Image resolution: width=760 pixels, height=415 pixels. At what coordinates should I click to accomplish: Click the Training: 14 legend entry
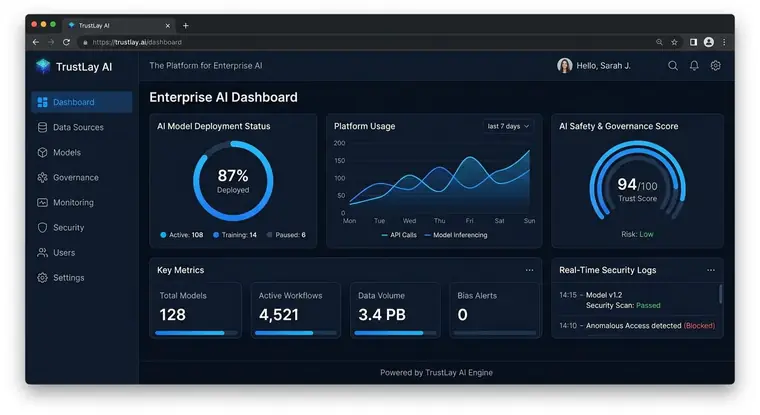pos(235,235)
